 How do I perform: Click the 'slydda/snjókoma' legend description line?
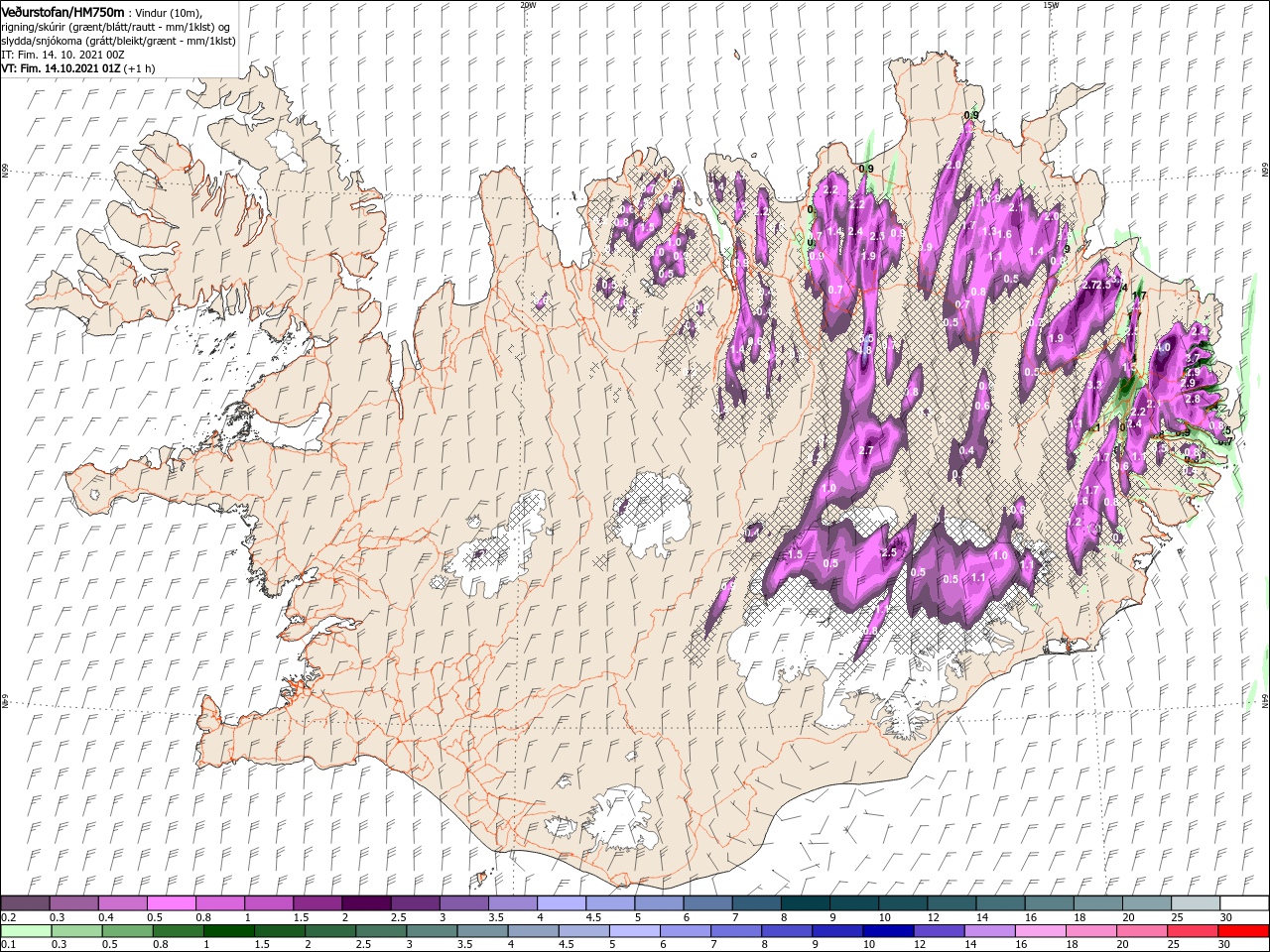click(118, 41)
